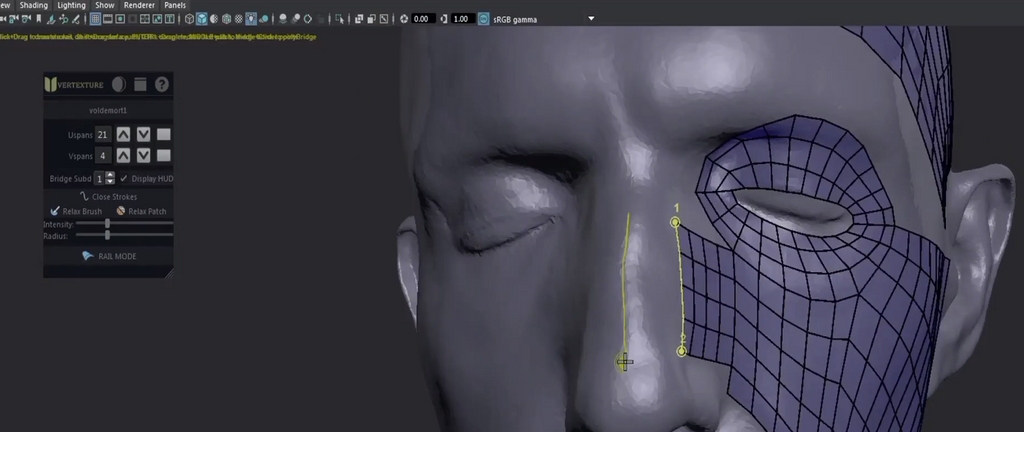Viewport: 1024px width, 449px height.
Task: Open the Shading menu
Action: pos(34,5)
